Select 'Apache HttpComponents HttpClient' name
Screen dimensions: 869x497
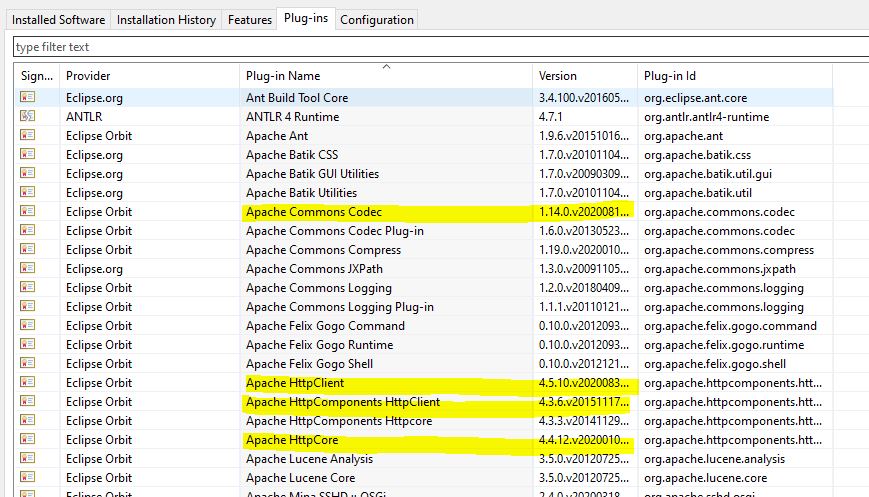pos(343,402)
